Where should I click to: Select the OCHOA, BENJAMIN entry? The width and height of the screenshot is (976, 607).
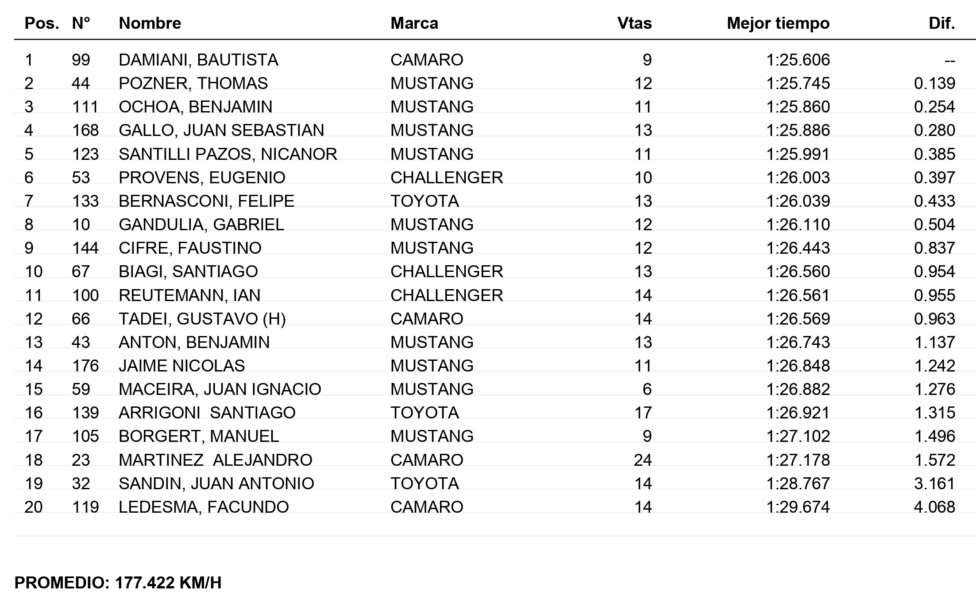[x=195, y=107]
